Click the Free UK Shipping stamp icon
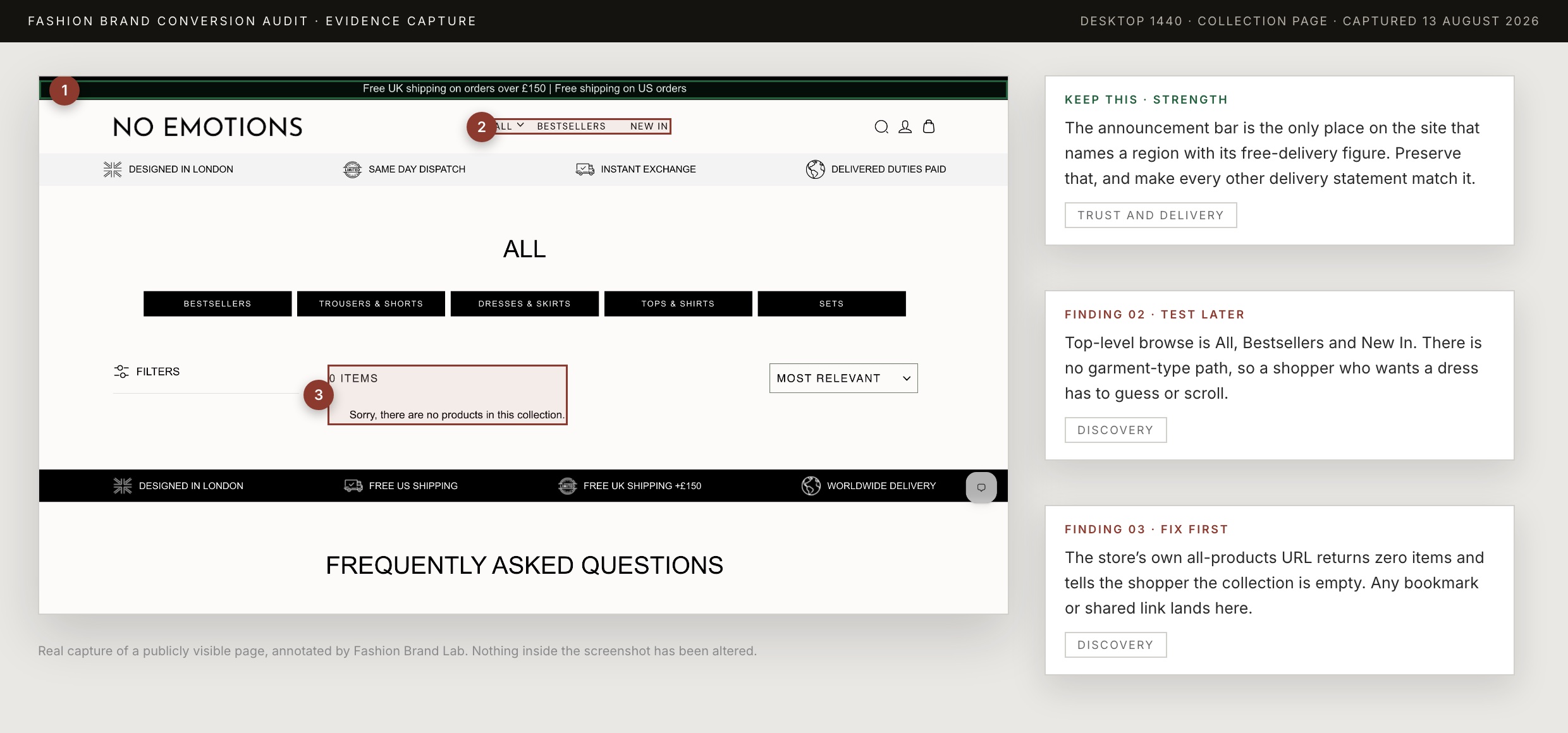 tap(568, 486)
